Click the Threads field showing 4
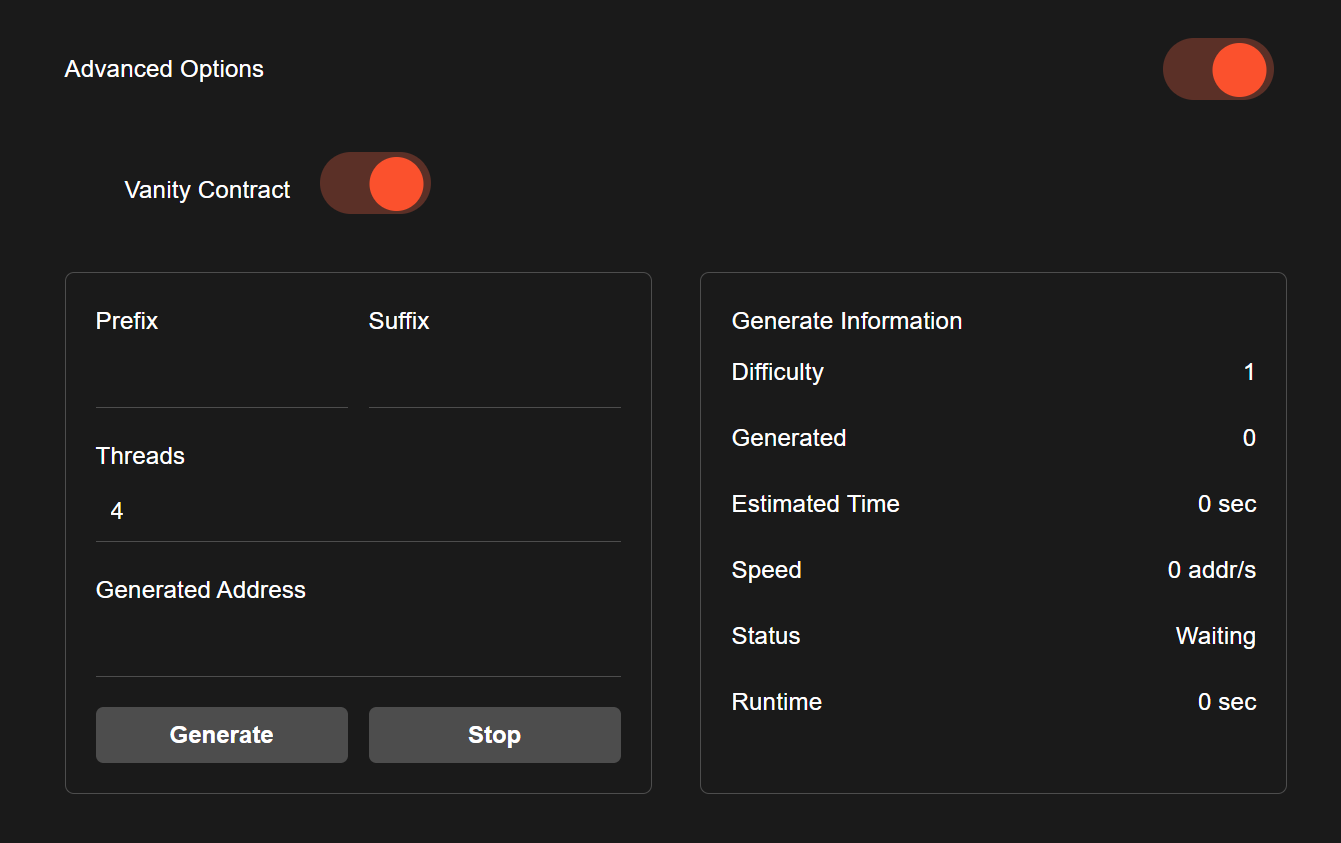The width and height of the screenshot is (1341, 843). 358,512
